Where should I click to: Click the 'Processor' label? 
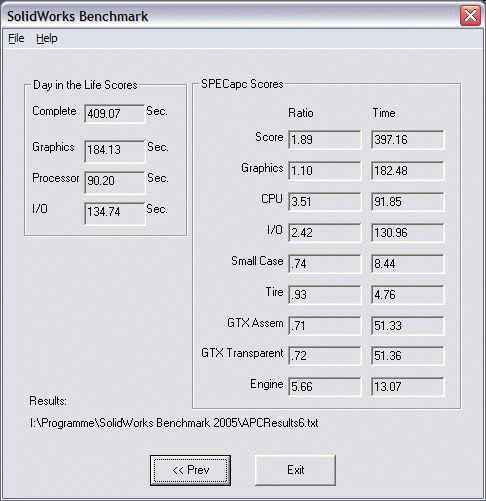(56, 178)
